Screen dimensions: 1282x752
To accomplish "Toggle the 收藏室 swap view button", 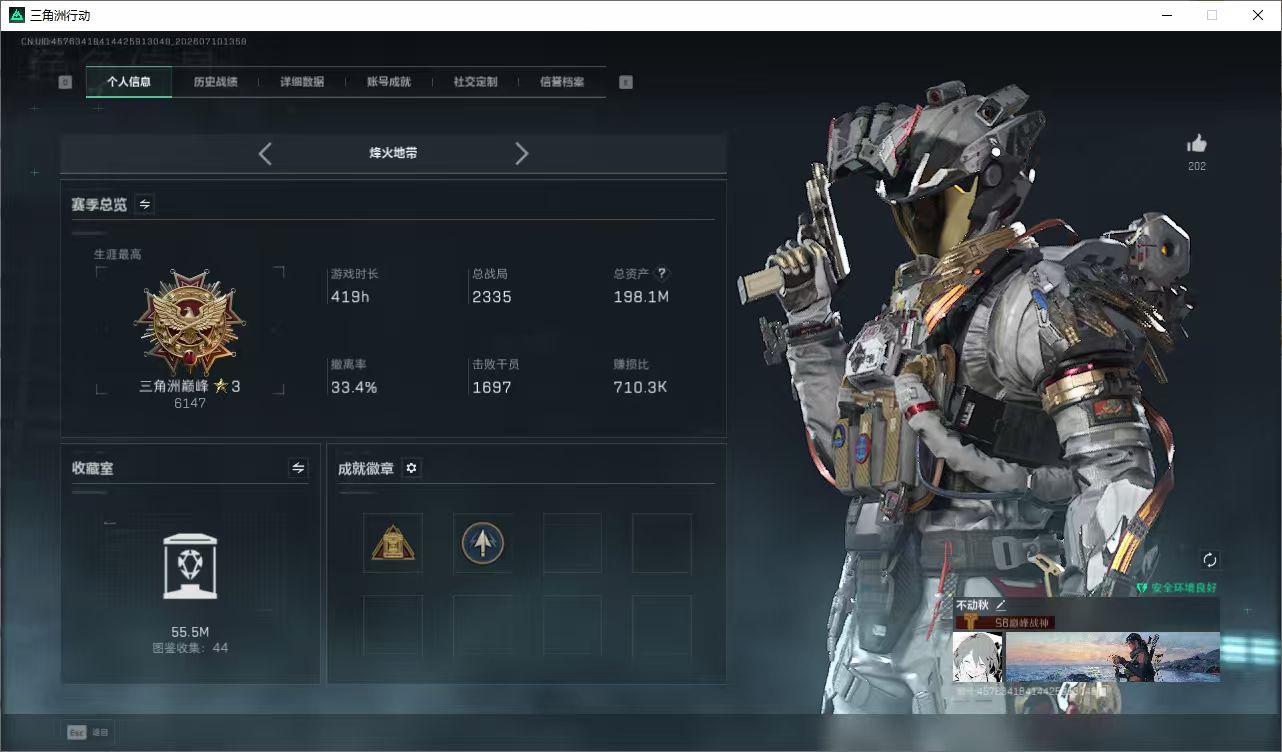I will (298, 468).
